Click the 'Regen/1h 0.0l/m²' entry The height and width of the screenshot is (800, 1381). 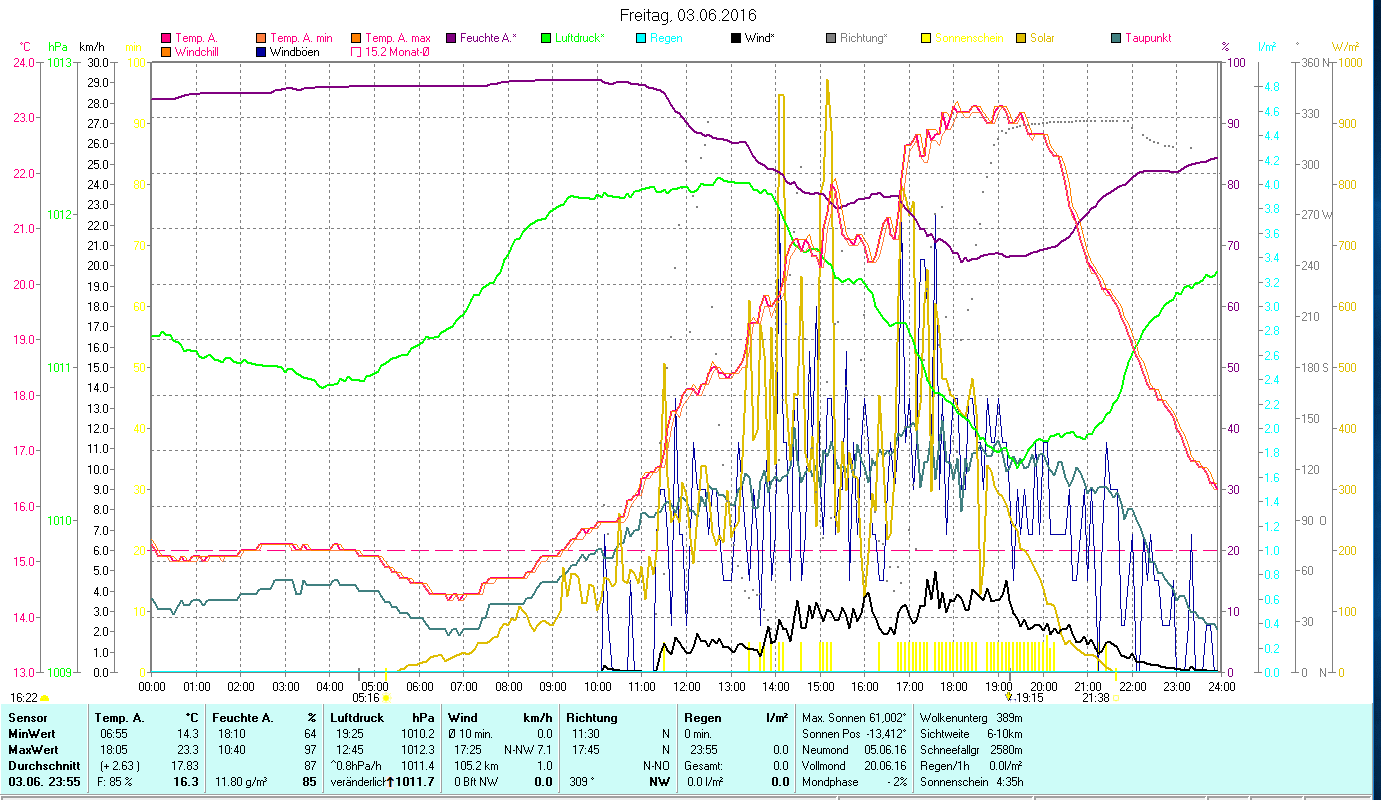coord(970,765)
